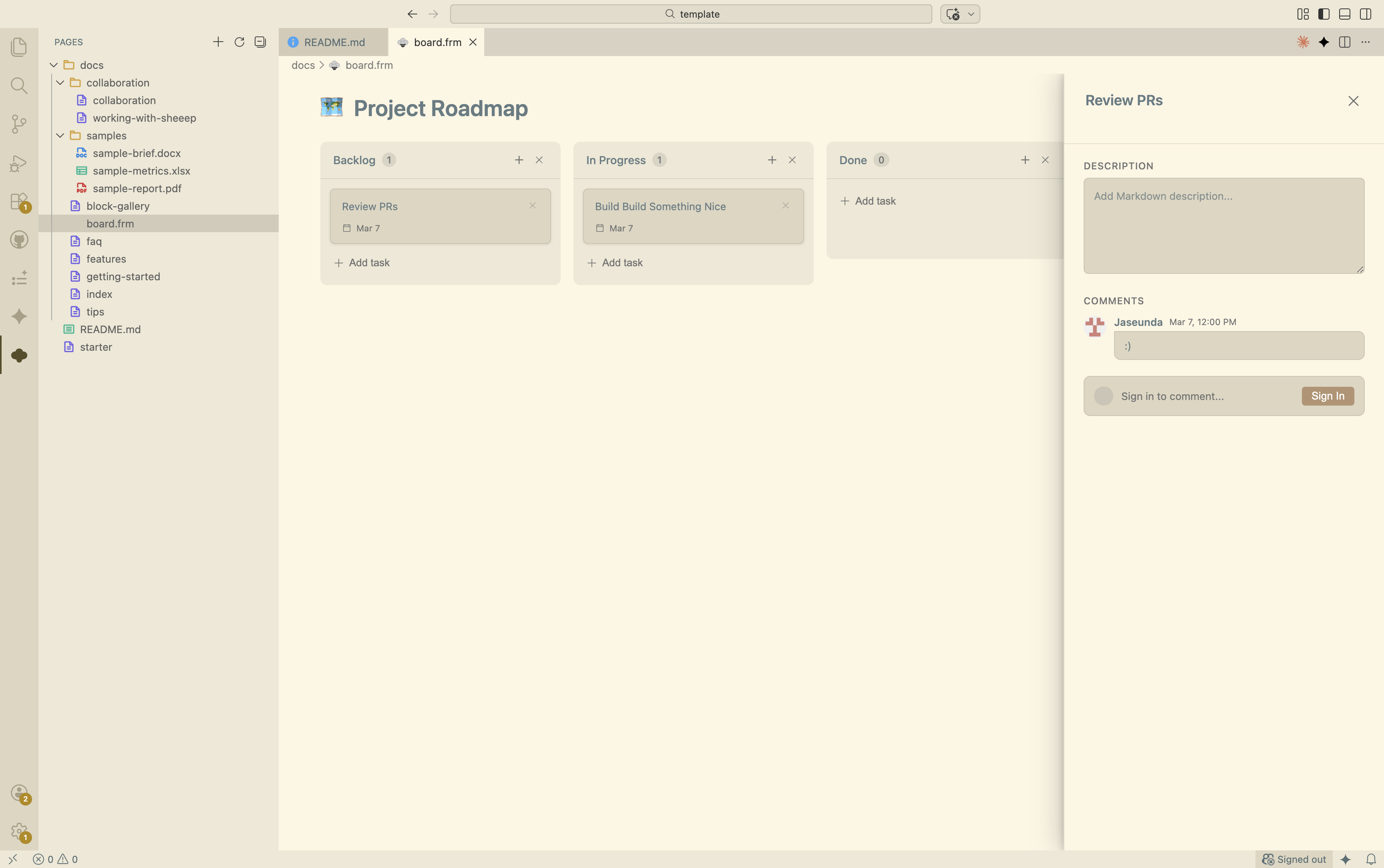Toggle the secondary sidebar visibility
Screen dimensions: 1384x868
click(1365, 14)
